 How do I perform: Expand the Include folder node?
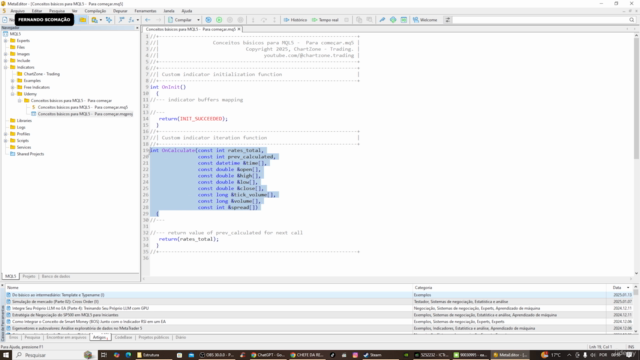point(6,60)
